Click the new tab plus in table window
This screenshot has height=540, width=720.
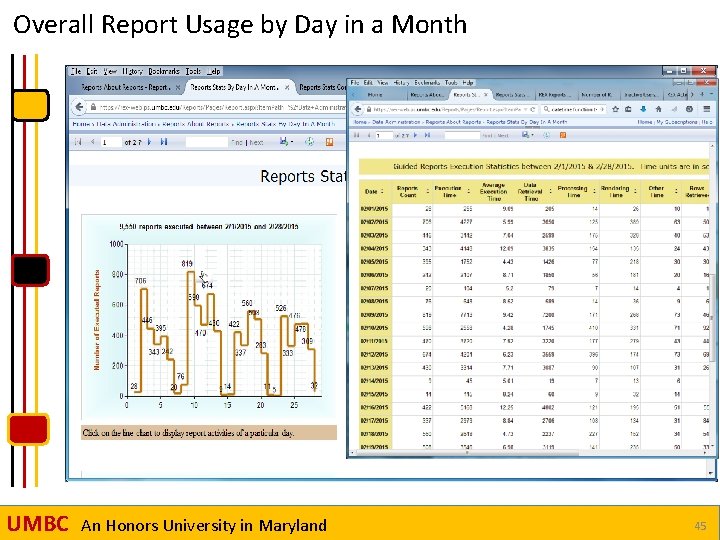pyautogui.click(x=702, y=94)
